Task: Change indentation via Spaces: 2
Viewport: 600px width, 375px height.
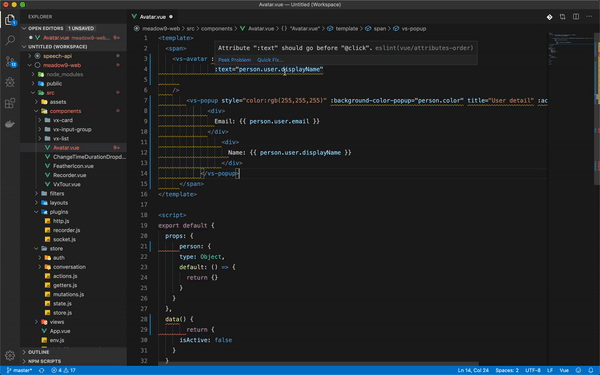Action: 507,370
